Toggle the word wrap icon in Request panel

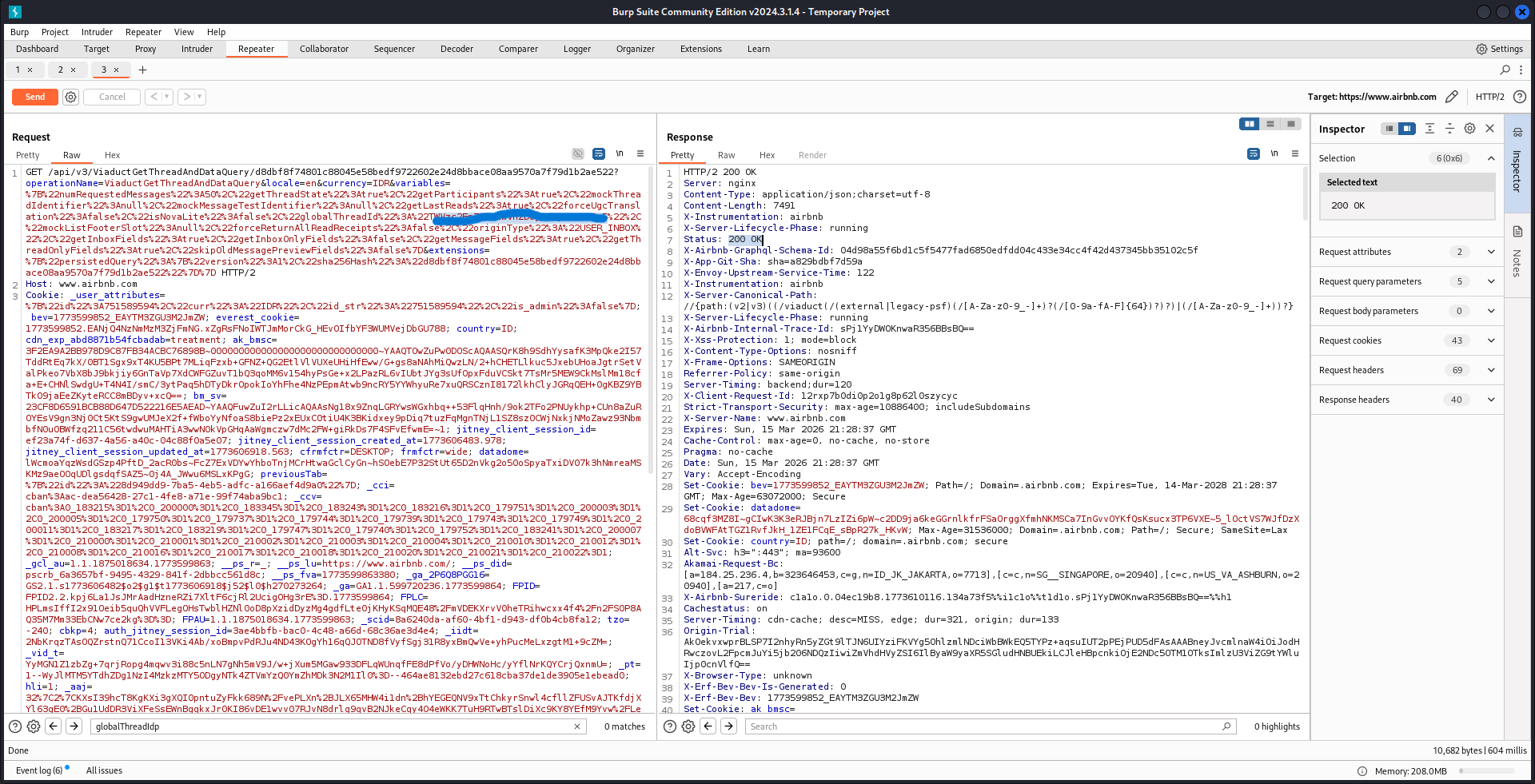pyautogui.click(x=599, y=153)
